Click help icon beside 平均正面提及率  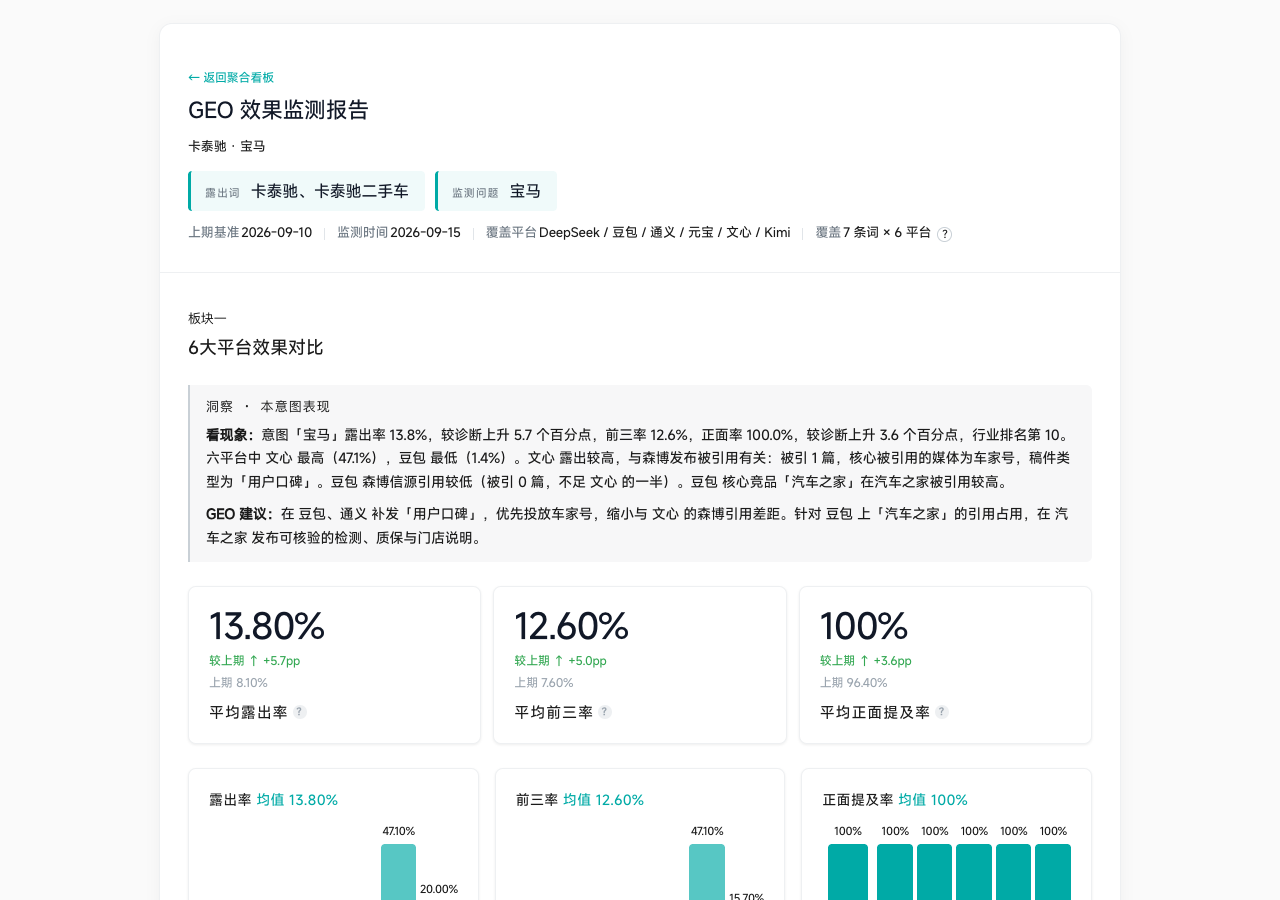click(x=942, y=712)
